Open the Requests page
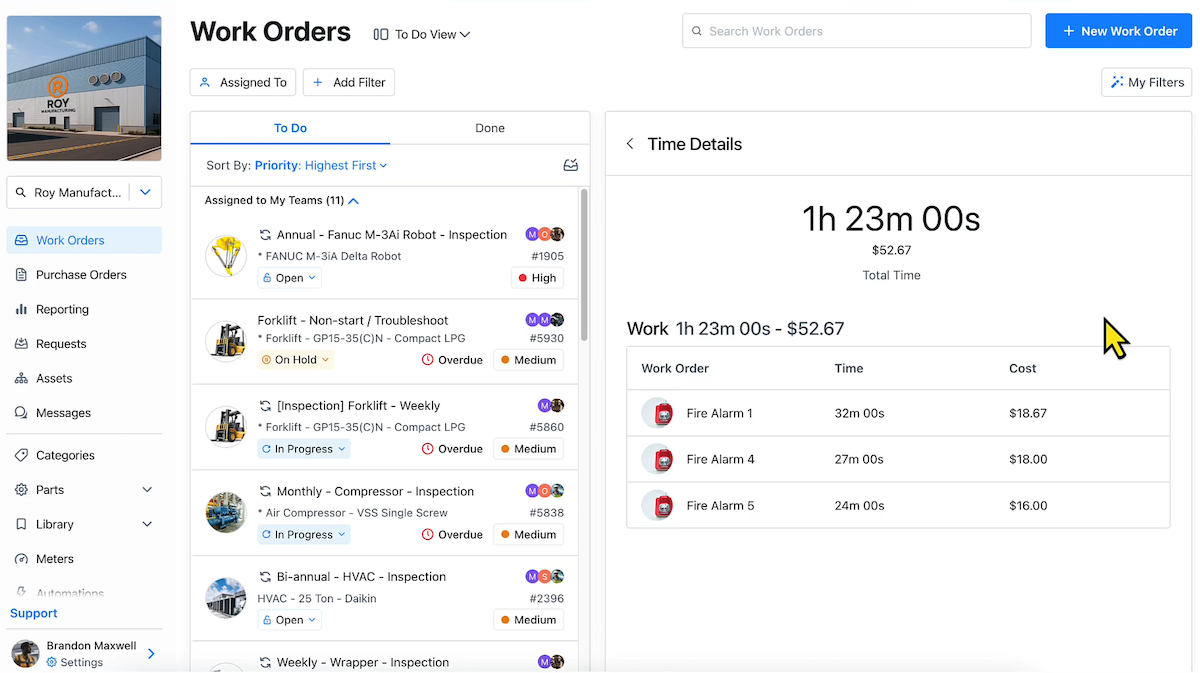This screenshot has height=673, width=1200. (x=84, y=344)
